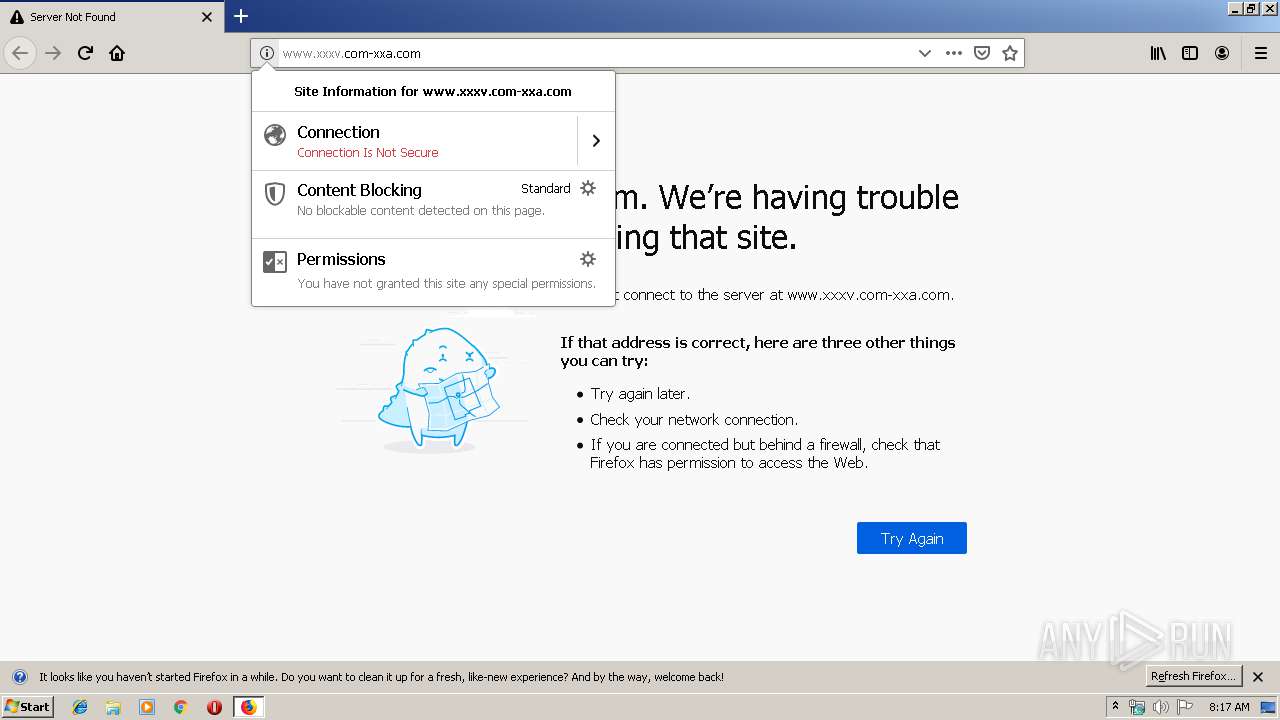Select the Server Not Found tab
1280x720 pixels.
point(111,17)
